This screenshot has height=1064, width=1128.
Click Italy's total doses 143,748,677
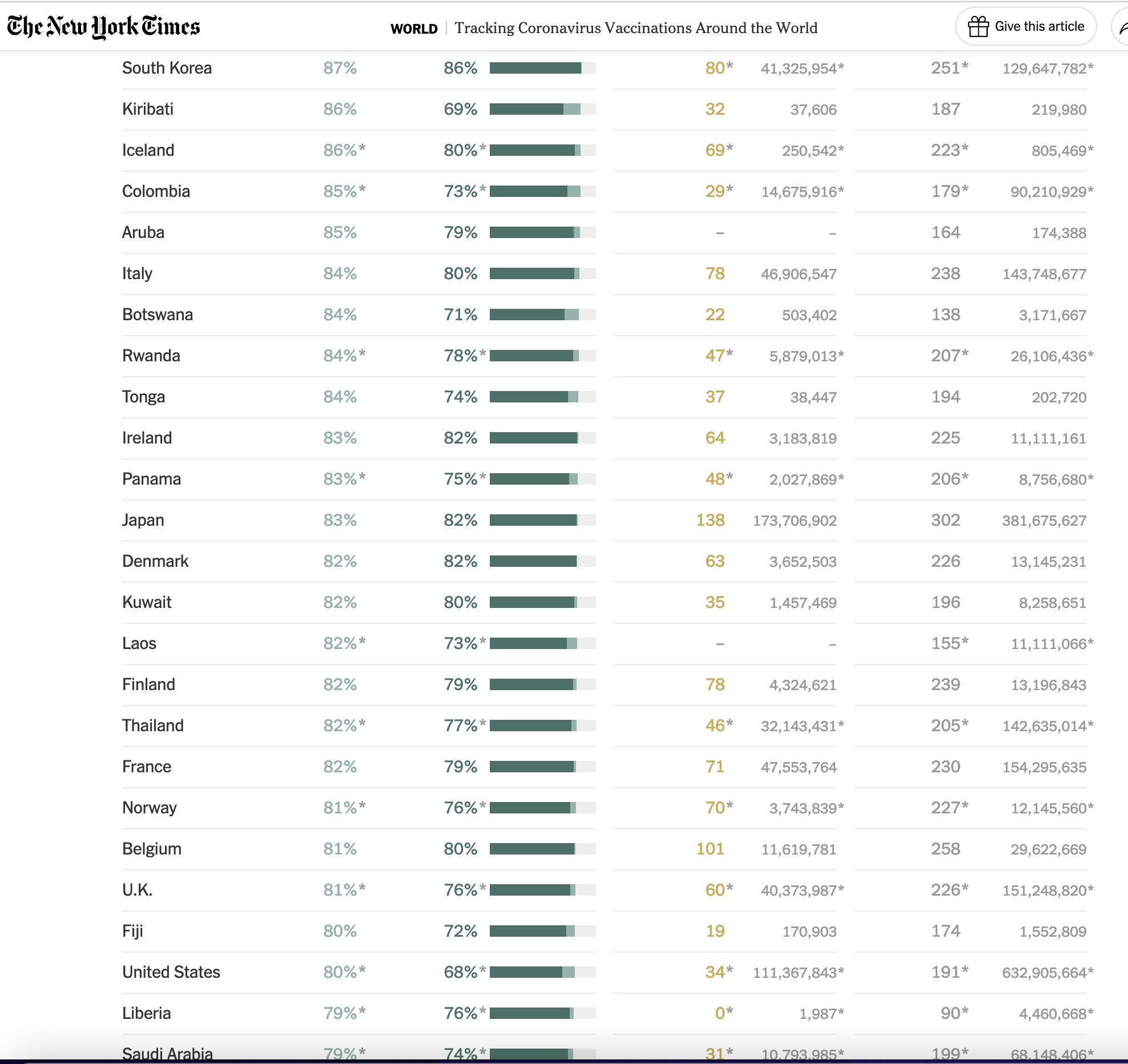tap(1044, 274)
